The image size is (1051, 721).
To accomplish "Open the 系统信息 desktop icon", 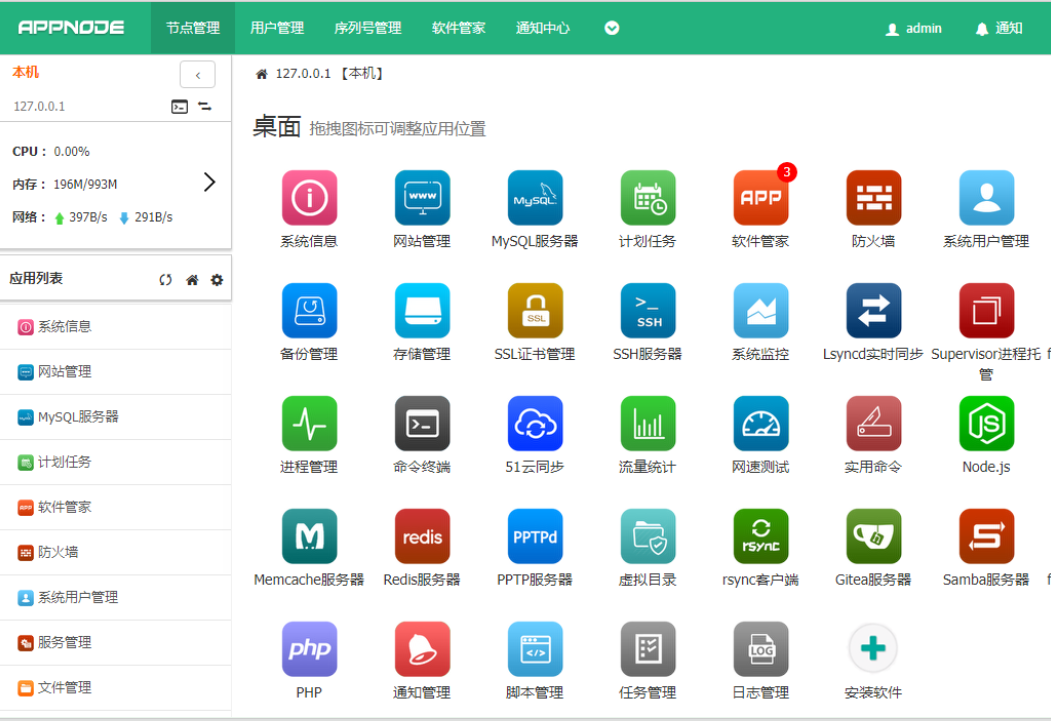I will 309,198.
